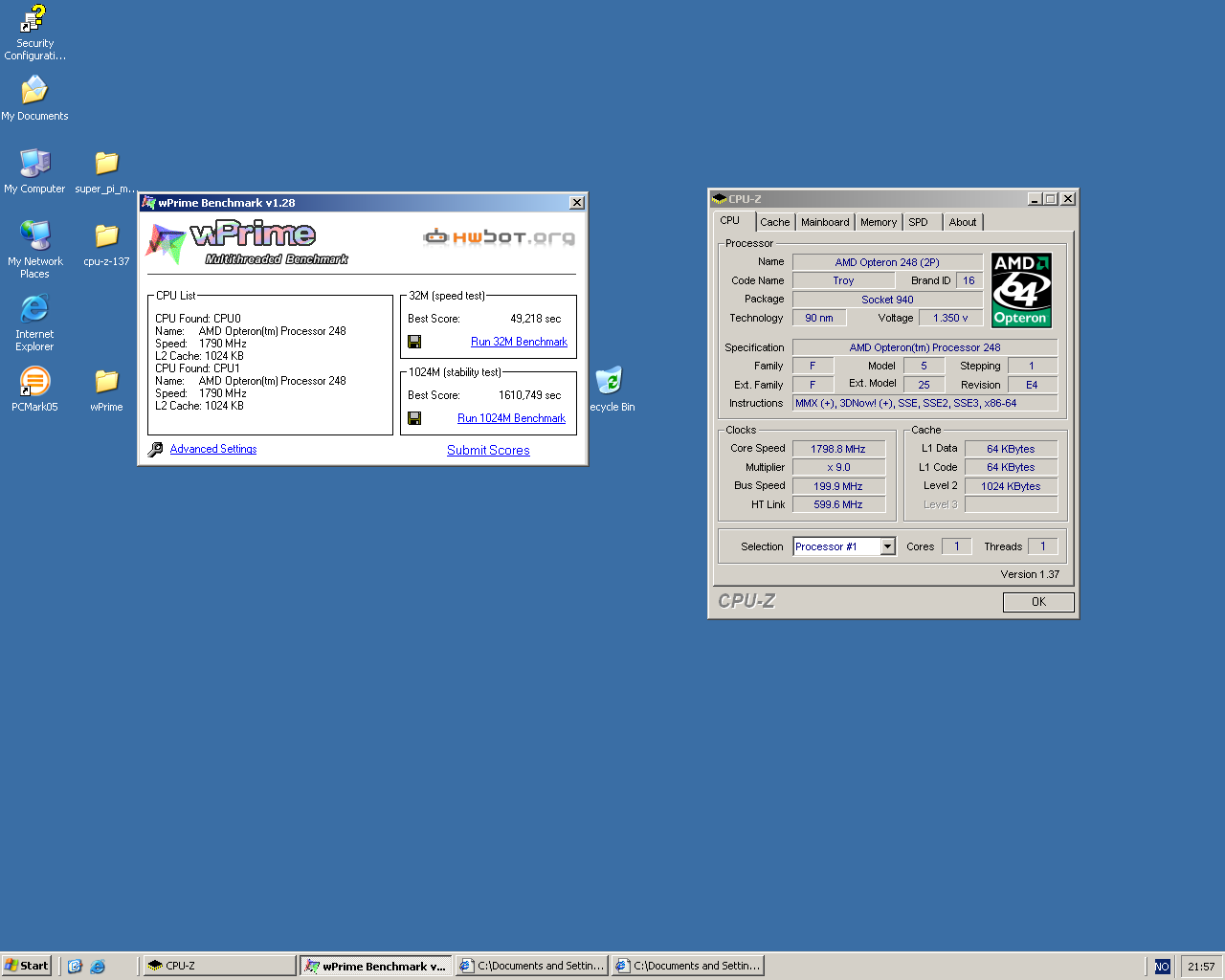
Task: Open My Computer desktop icon
Action: point(34,171)
